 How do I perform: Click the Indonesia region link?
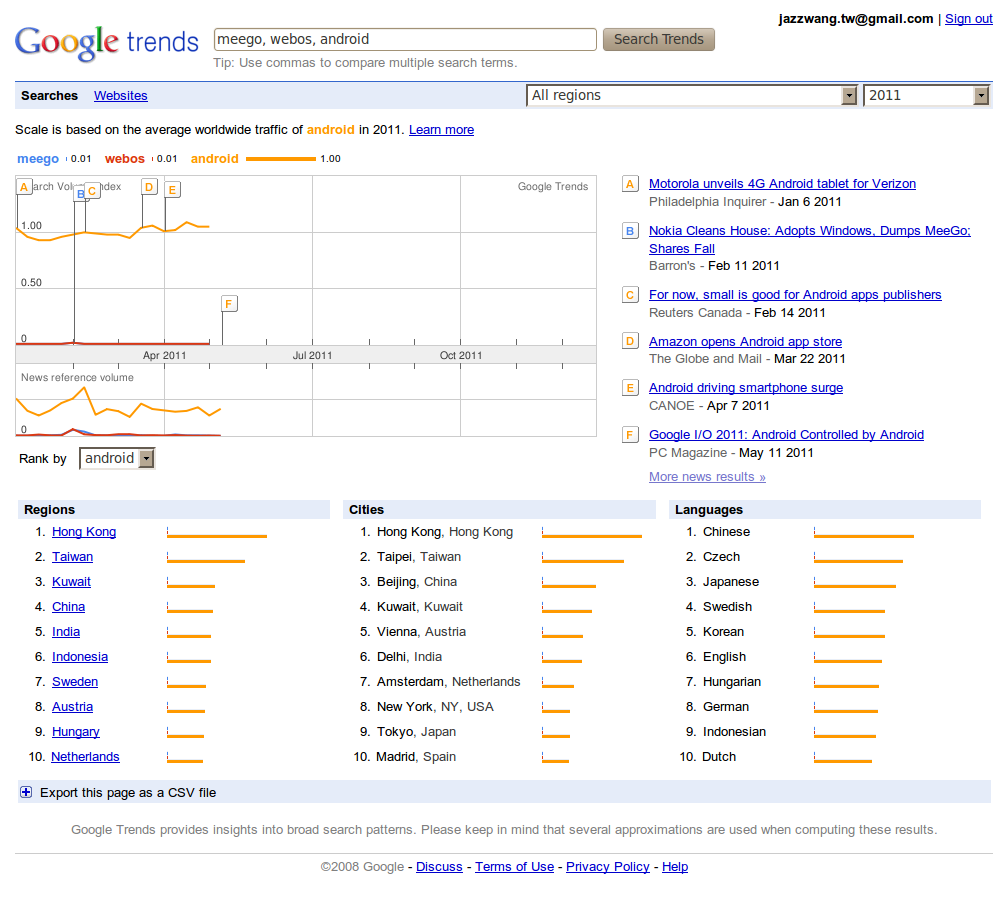coord(80,657)
